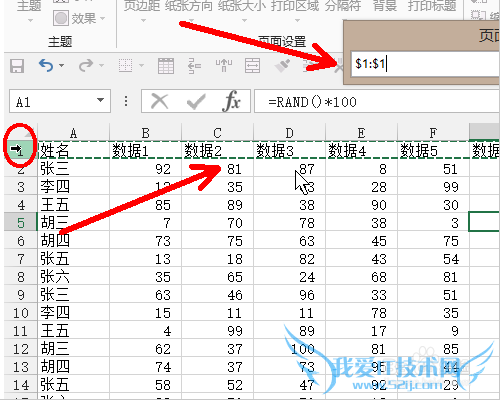The height and width of the screenshot is (400, 500).
Task: Click cell B2 showing 92
Action: tap(145, 168)
